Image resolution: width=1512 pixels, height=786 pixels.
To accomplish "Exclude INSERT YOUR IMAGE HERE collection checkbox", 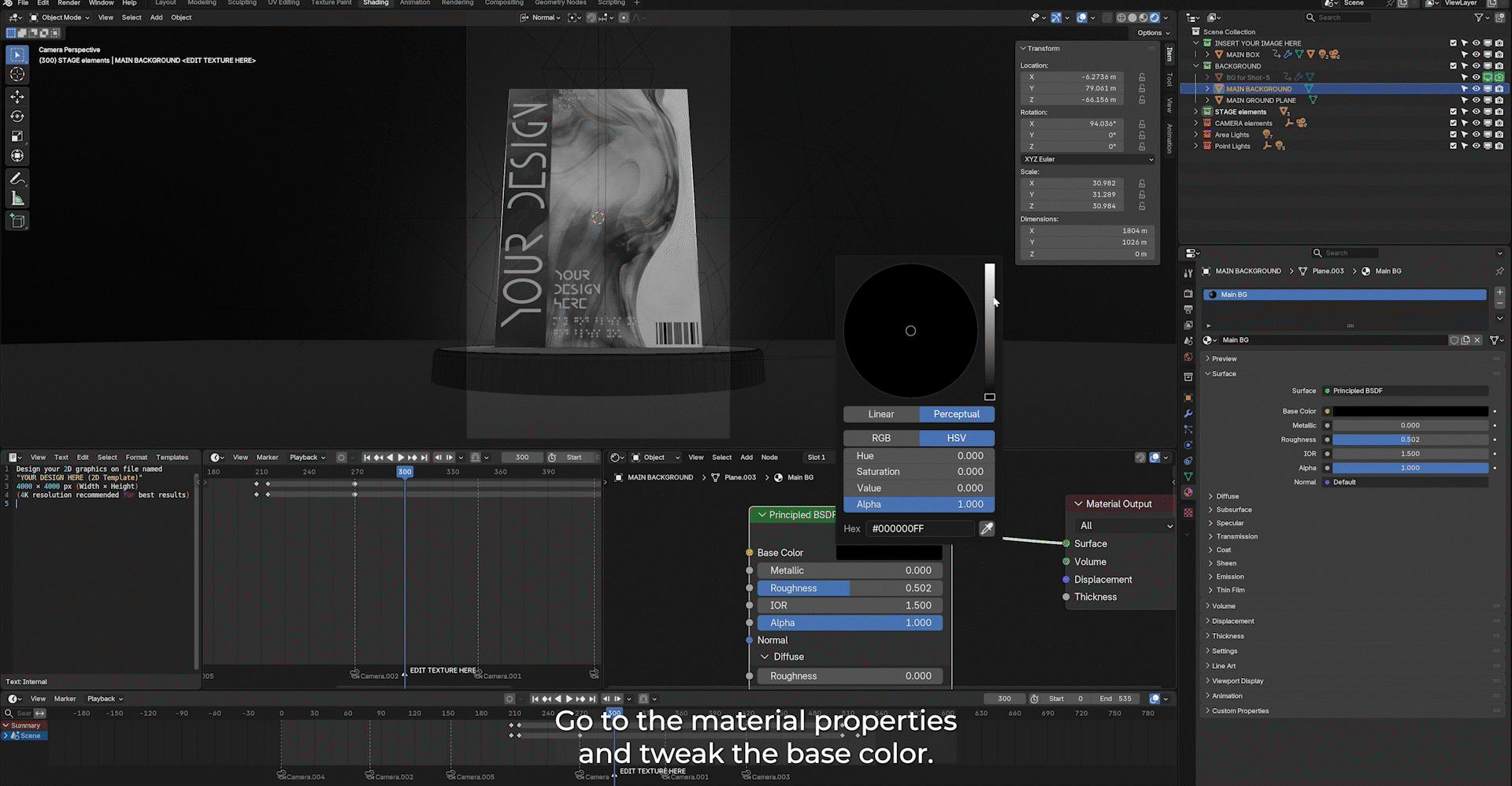I will point(1453,43).
